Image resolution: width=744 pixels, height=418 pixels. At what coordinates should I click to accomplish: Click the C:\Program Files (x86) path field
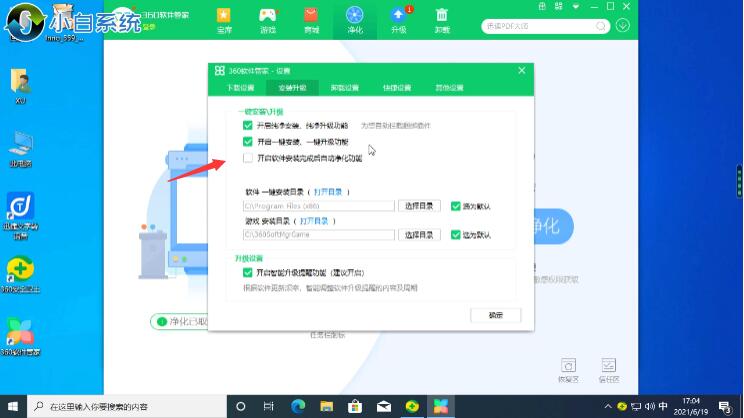(318, 206)
